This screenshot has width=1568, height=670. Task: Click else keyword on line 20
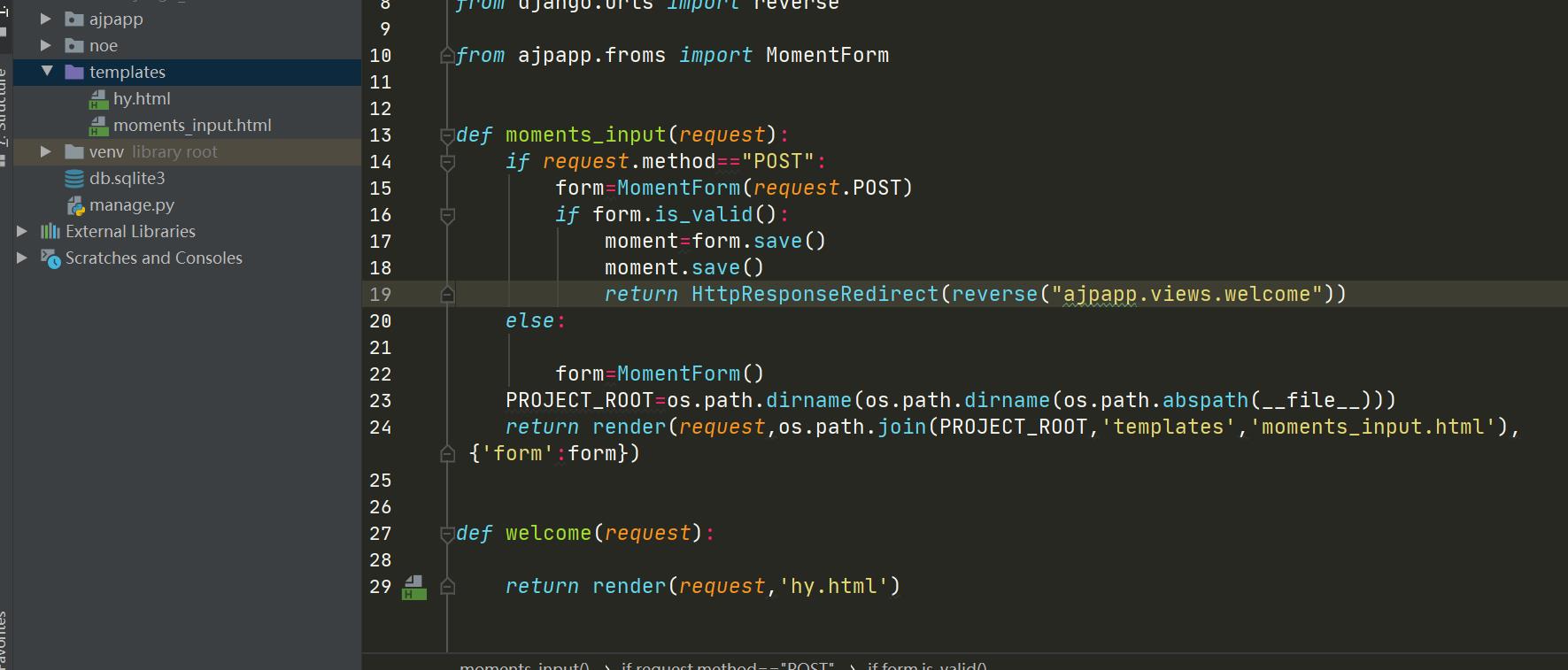point(529,320)
